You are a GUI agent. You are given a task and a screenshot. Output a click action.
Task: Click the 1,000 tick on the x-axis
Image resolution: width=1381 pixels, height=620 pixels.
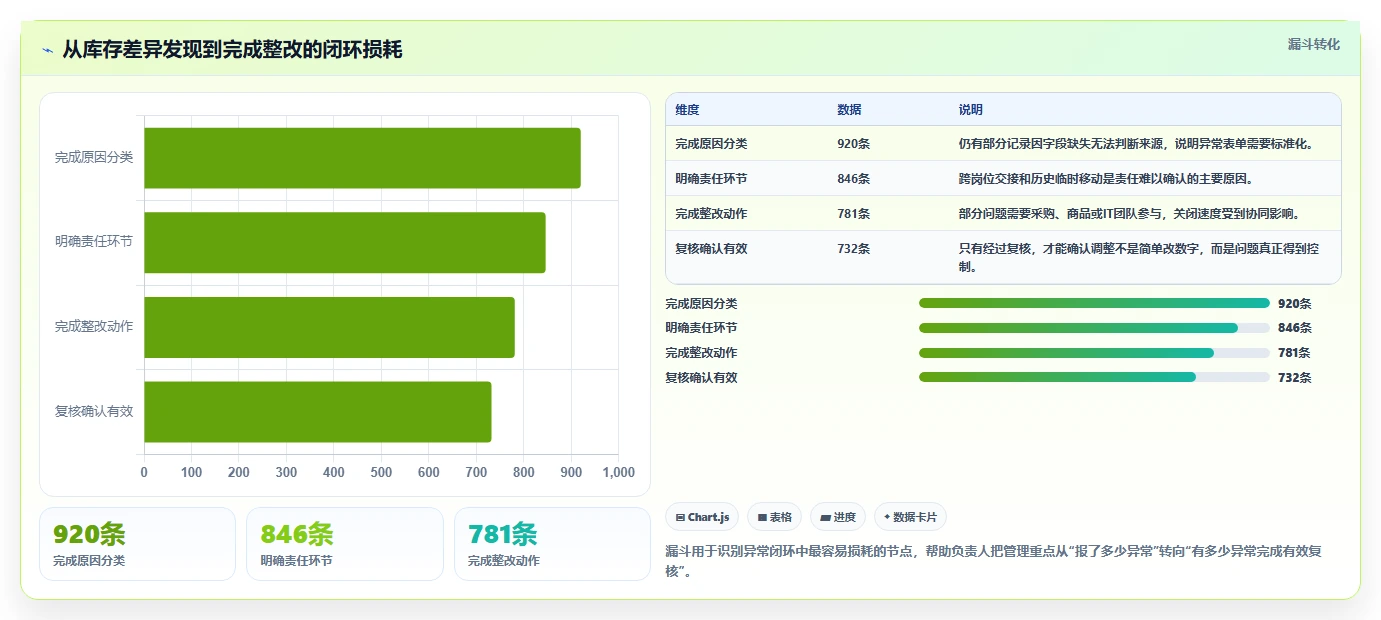tap(618, 472)
